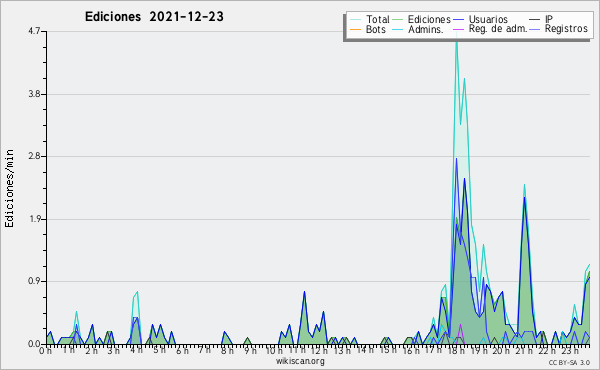Click the 'Reg. de adm.' legend label
600x370 pixels.
coord(498,29)
